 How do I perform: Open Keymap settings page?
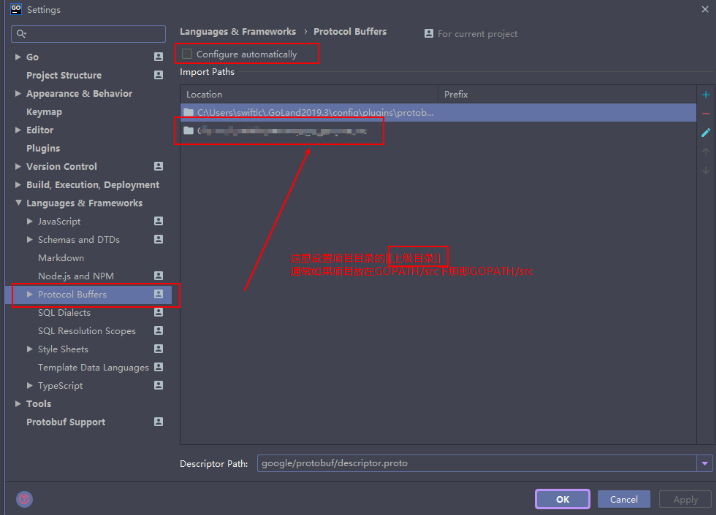pos(44,112)
